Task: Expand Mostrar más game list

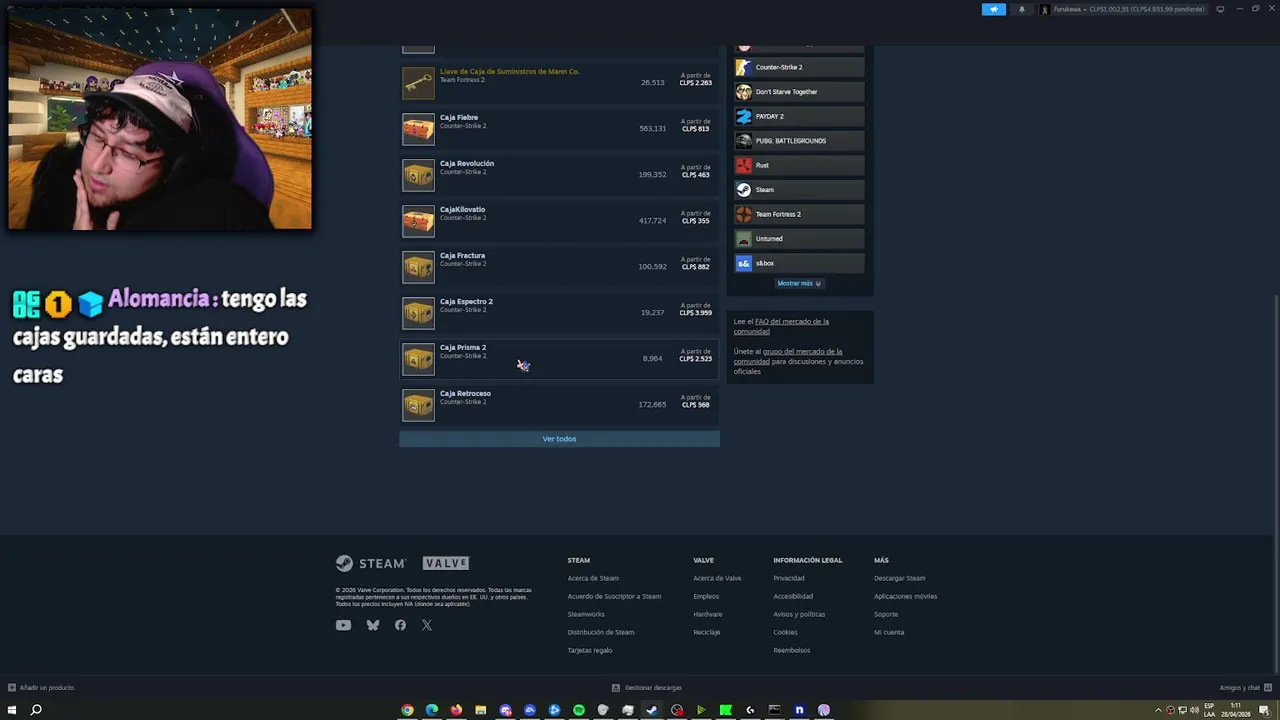Action: (x=799, y=283)
